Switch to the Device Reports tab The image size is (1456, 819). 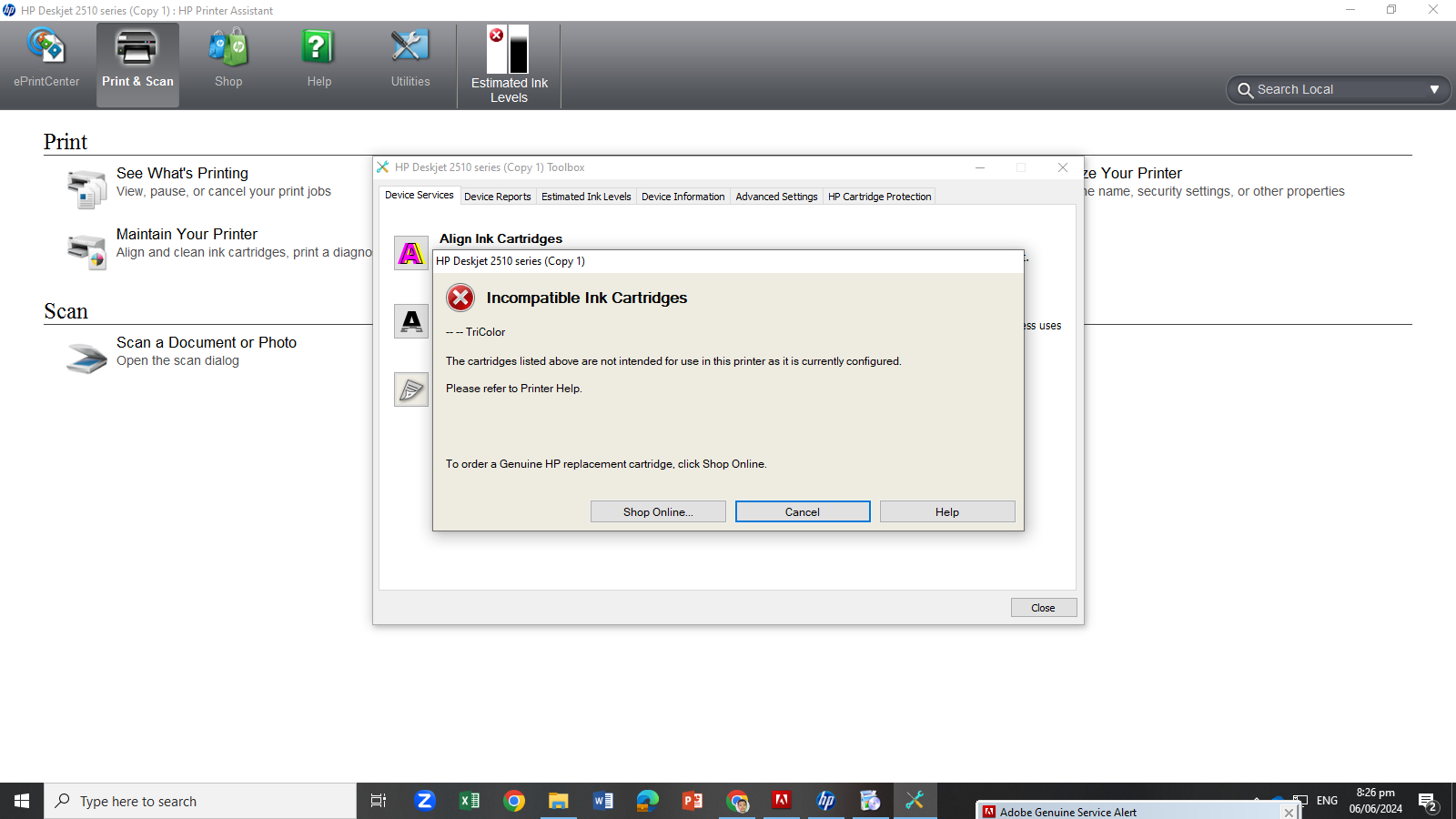click(x=497, y=197)
